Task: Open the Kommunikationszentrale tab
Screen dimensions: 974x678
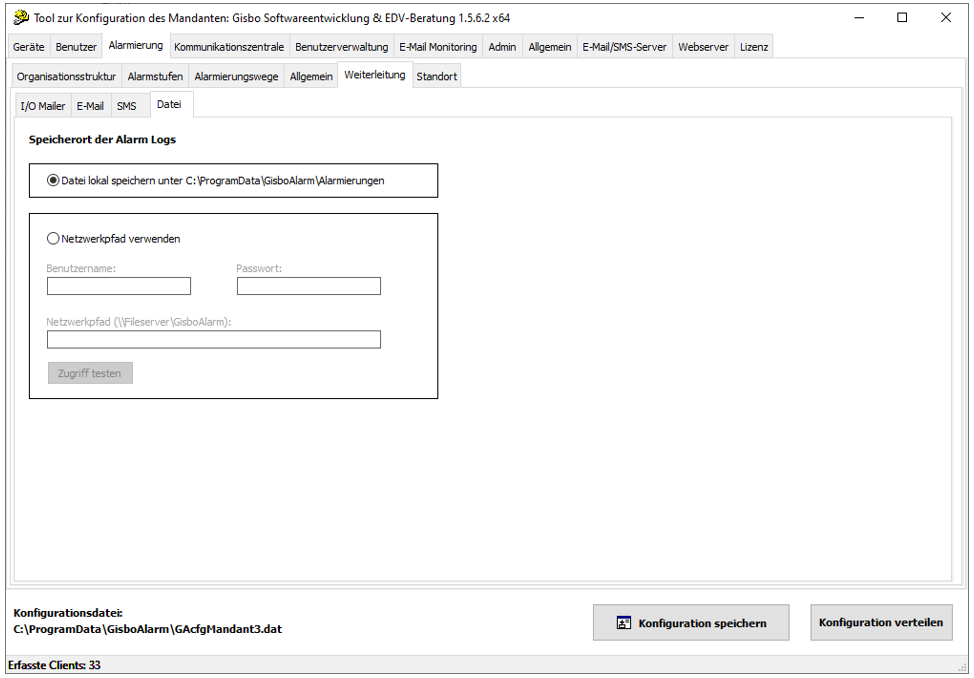Action: pos(229,47)
